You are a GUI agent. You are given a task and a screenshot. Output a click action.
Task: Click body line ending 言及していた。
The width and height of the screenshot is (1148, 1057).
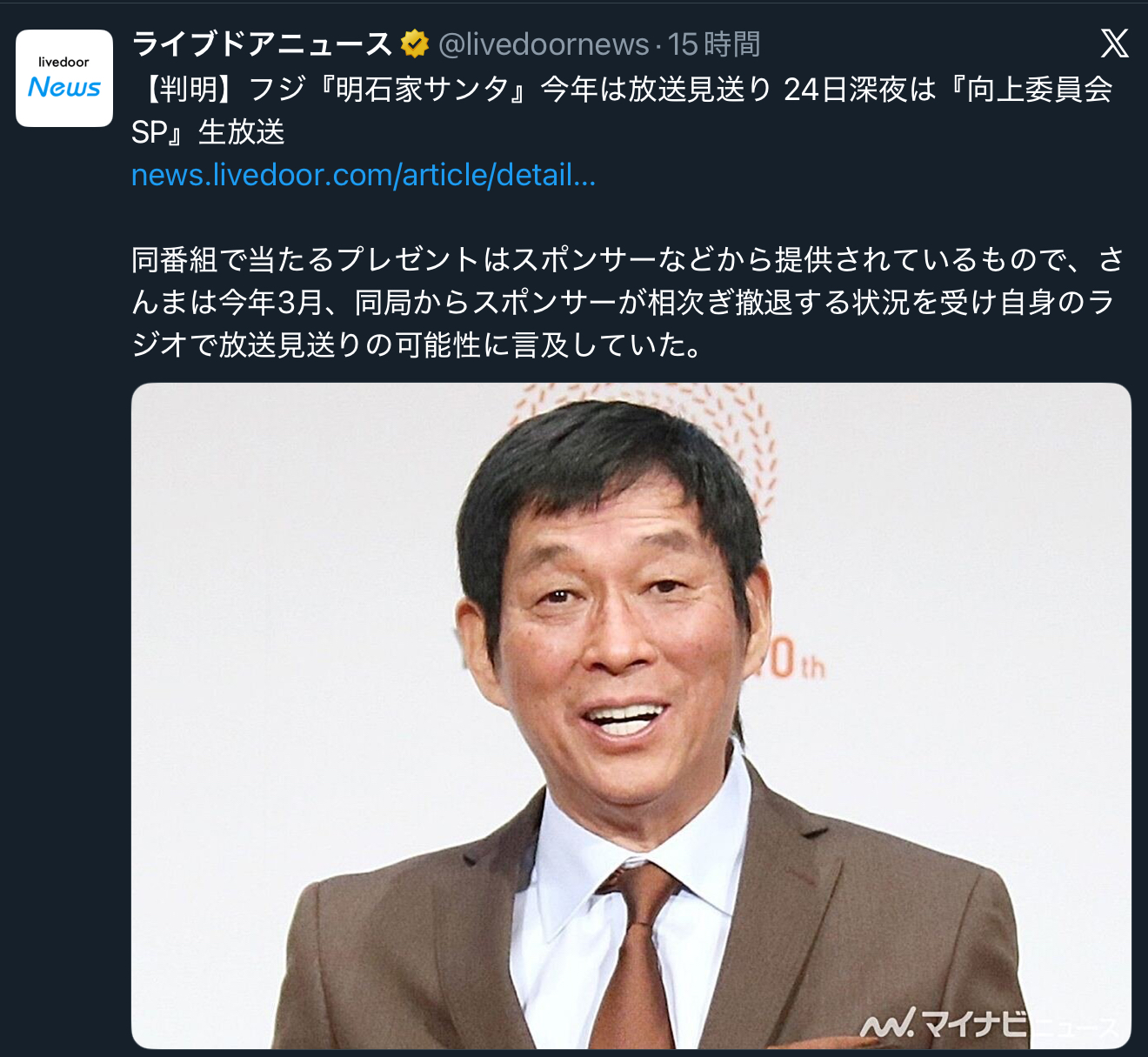(x=417, y=345)
